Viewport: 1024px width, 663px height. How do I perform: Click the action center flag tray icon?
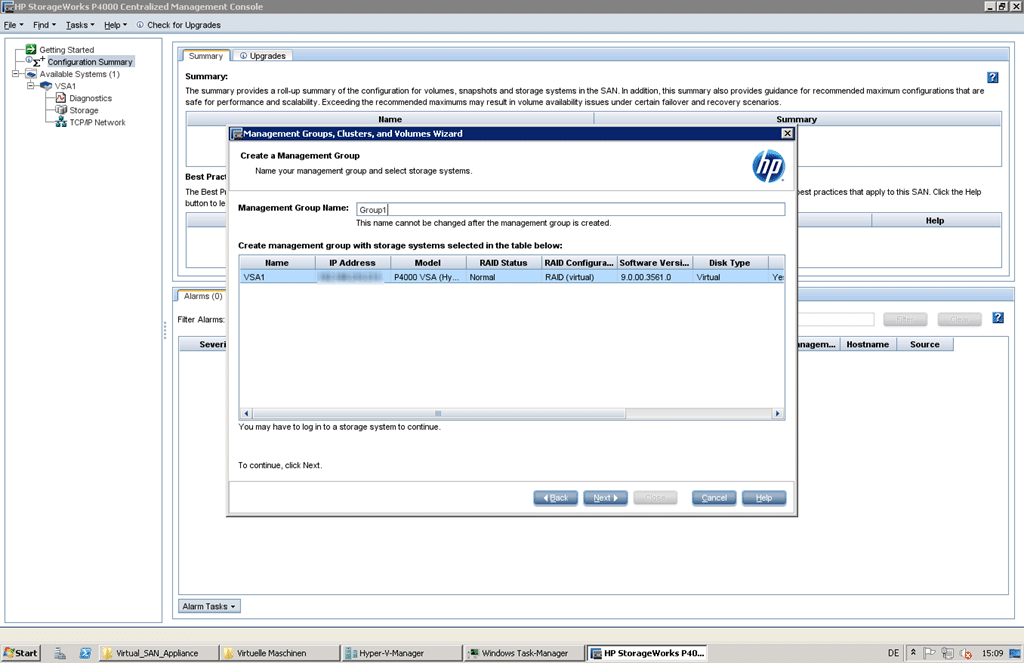(930, 653)
